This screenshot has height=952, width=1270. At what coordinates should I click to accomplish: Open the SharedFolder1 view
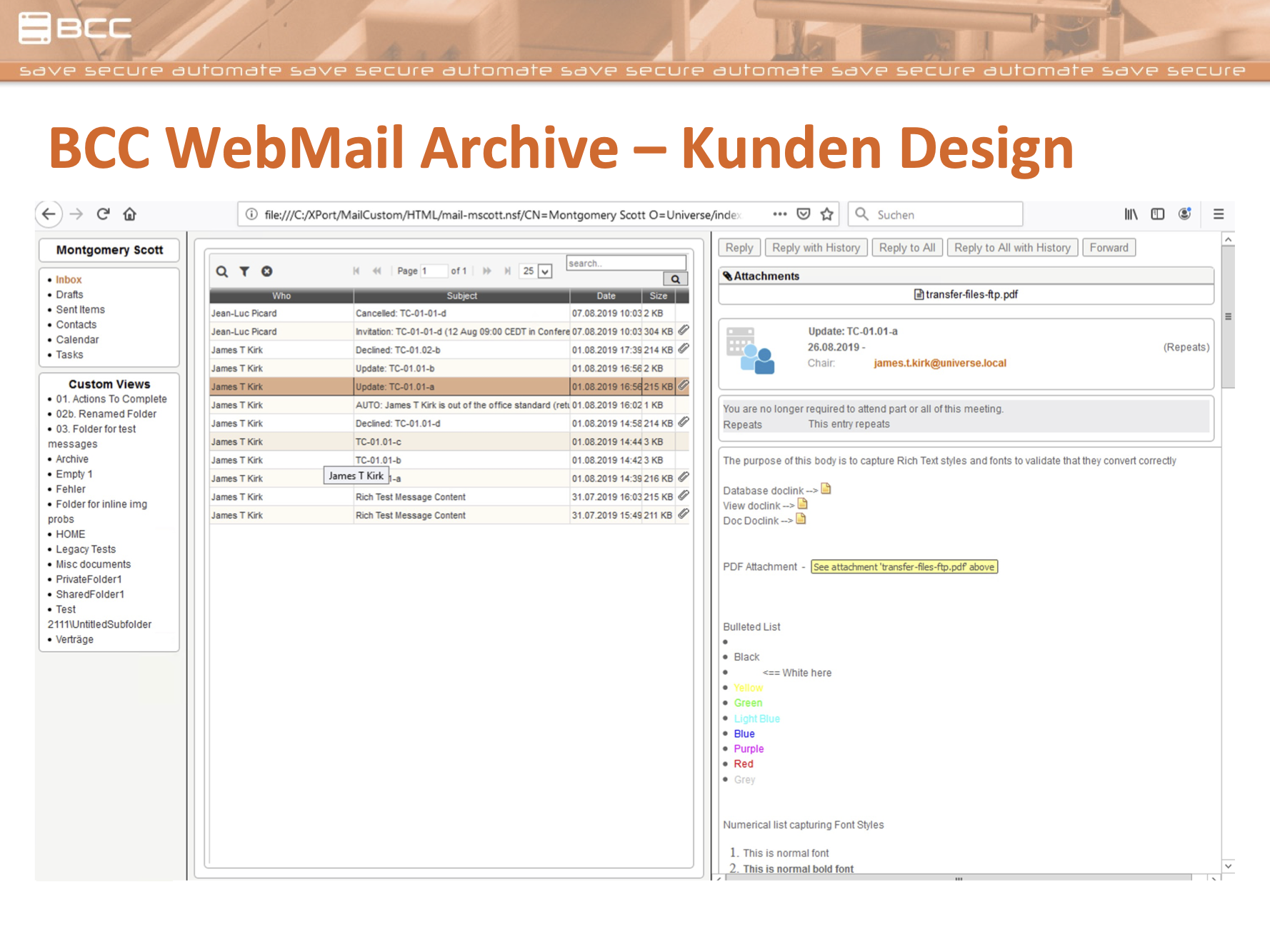pyautogui.click(x=90, y=593)
